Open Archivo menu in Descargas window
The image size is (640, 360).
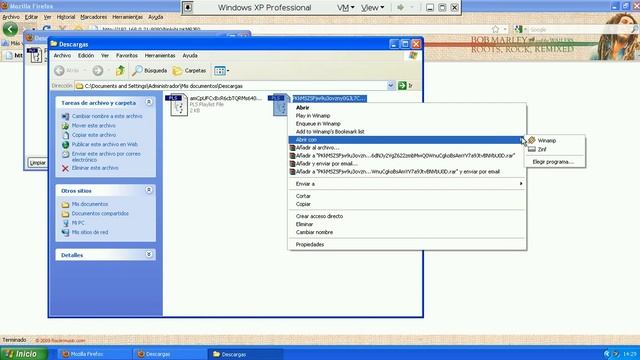coord(62,56)
